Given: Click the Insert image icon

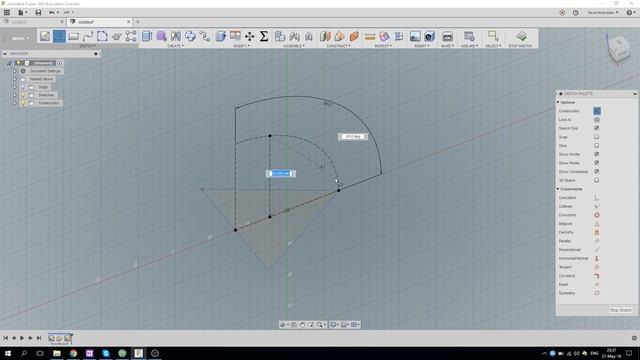Looking at the screenshot, I should coord(415,36).
